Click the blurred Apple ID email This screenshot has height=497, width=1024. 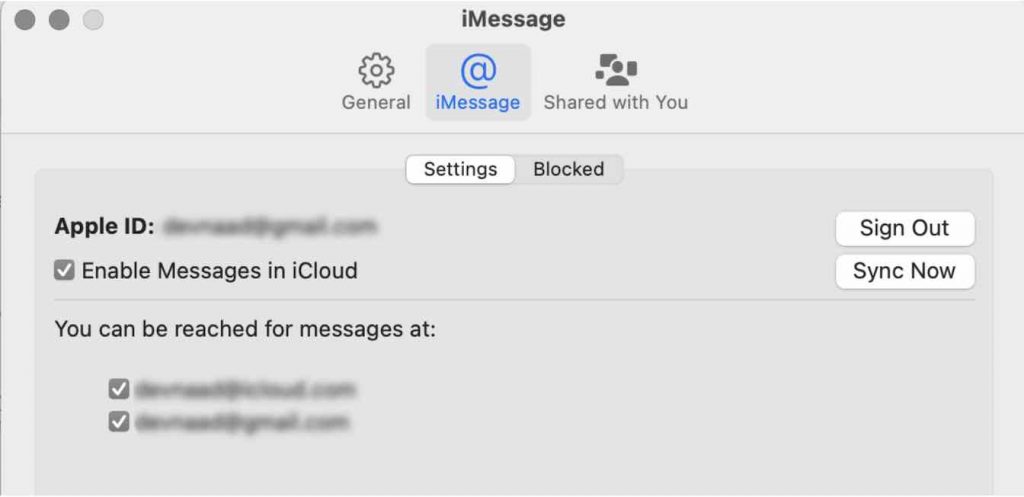[x=270, y=227]
